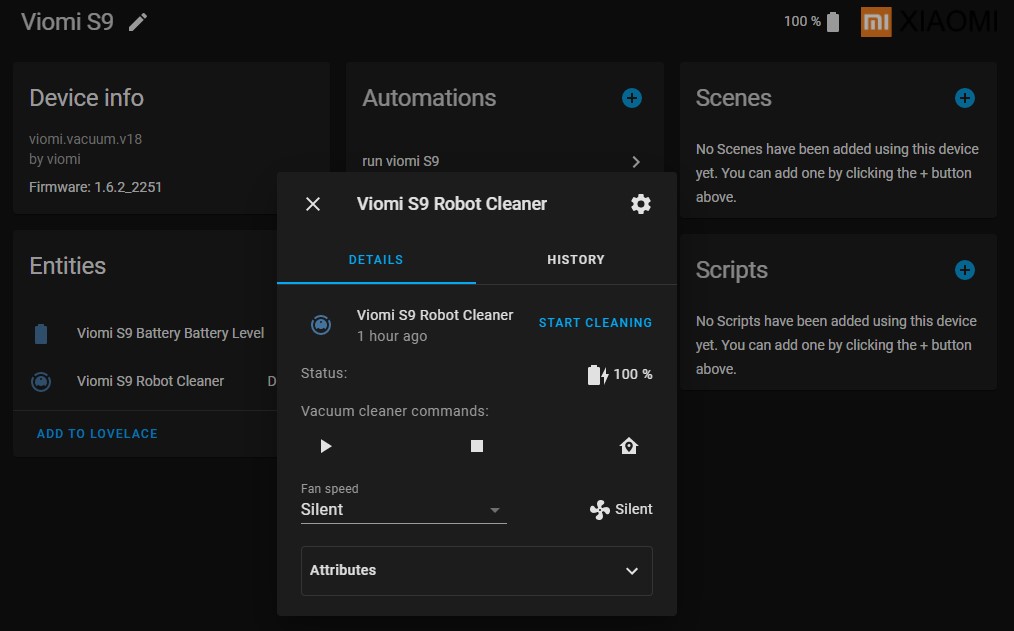Click the 1 hour ago timestamp
This screenshot has height=631, width=1014.
tap(392, 336)
